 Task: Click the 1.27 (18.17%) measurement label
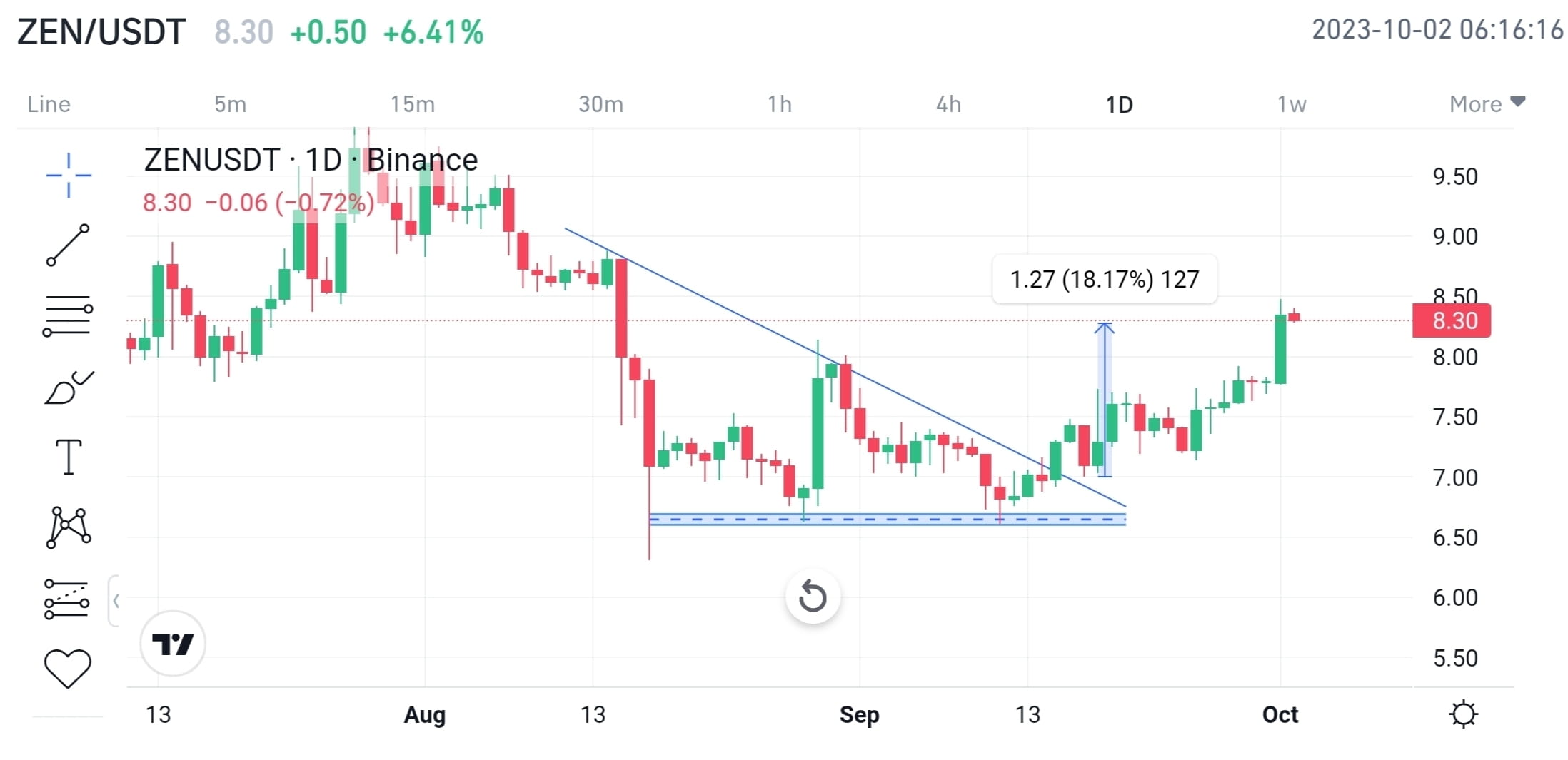[x=1105, y=279]
